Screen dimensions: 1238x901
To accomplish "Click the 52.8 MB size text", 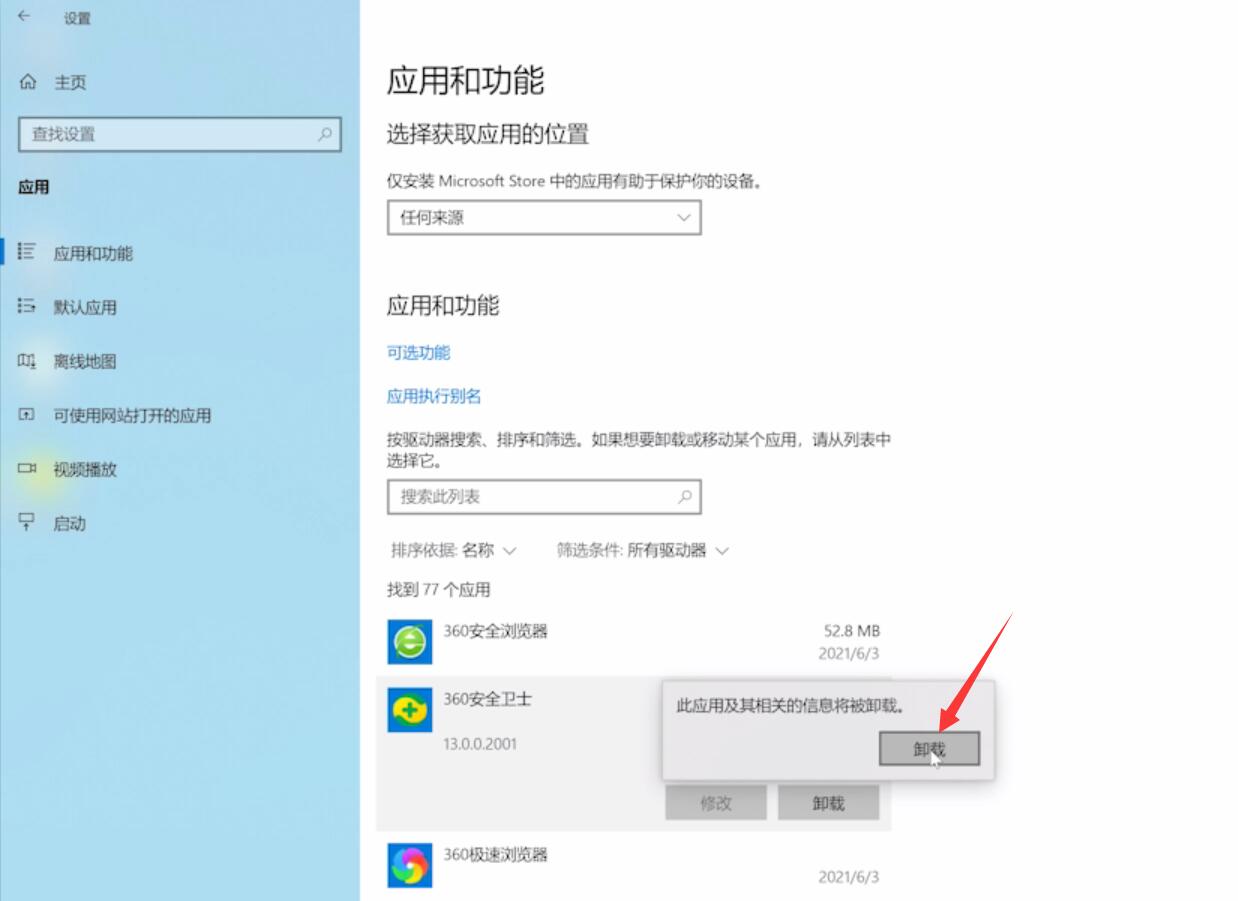I will point(851,630).
